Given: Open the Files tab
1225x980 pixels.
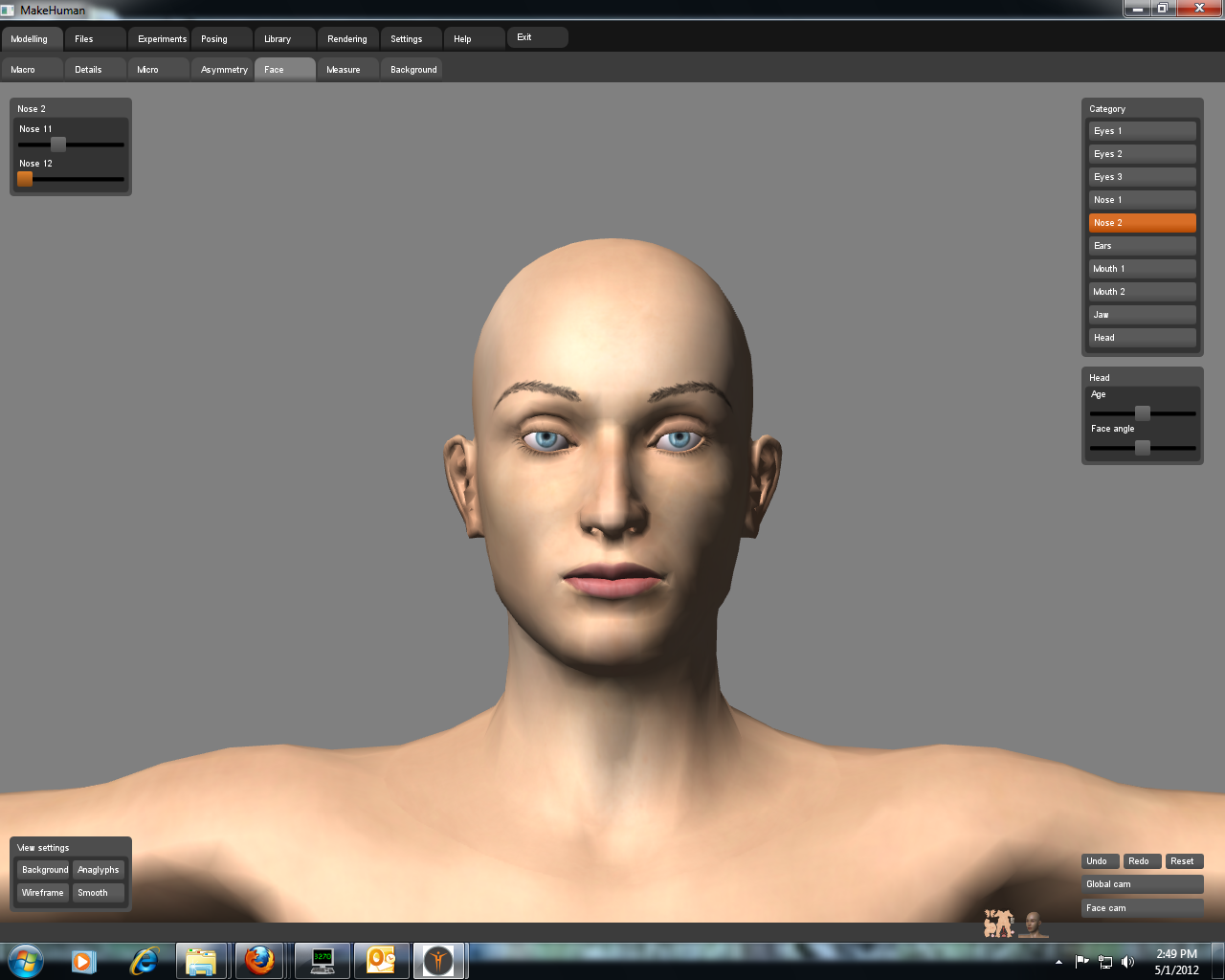Looking at the screenshot, I should (x=96, y=39).
